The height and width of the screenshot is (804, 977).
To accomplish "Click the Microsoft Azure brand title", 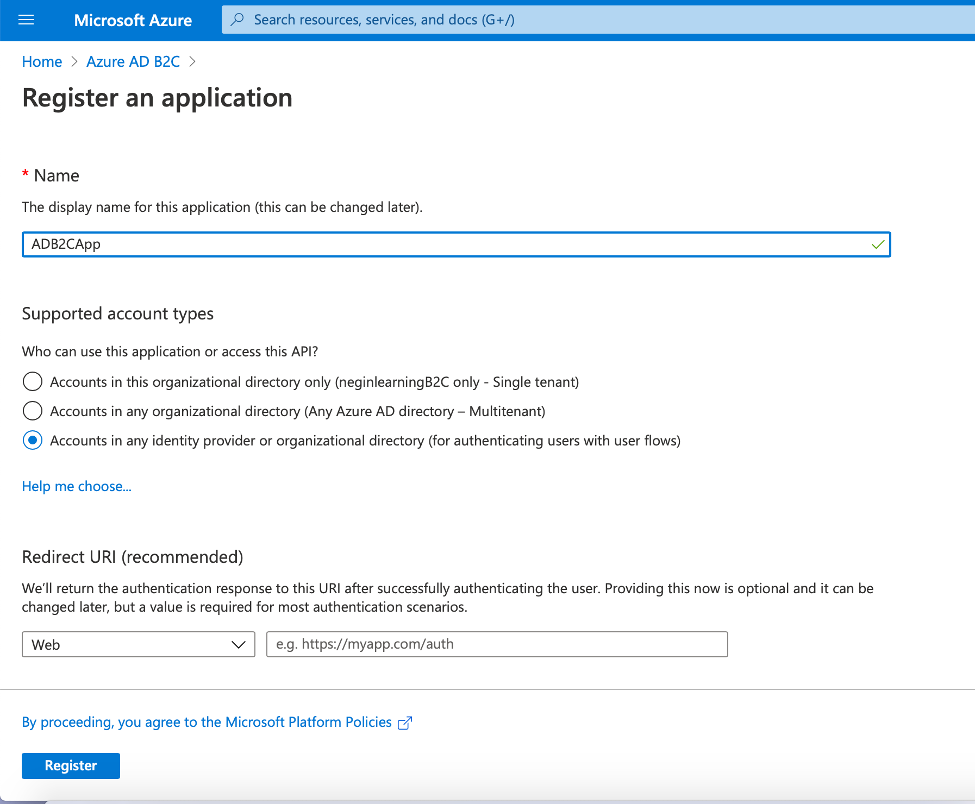I will tap(133, 20).
